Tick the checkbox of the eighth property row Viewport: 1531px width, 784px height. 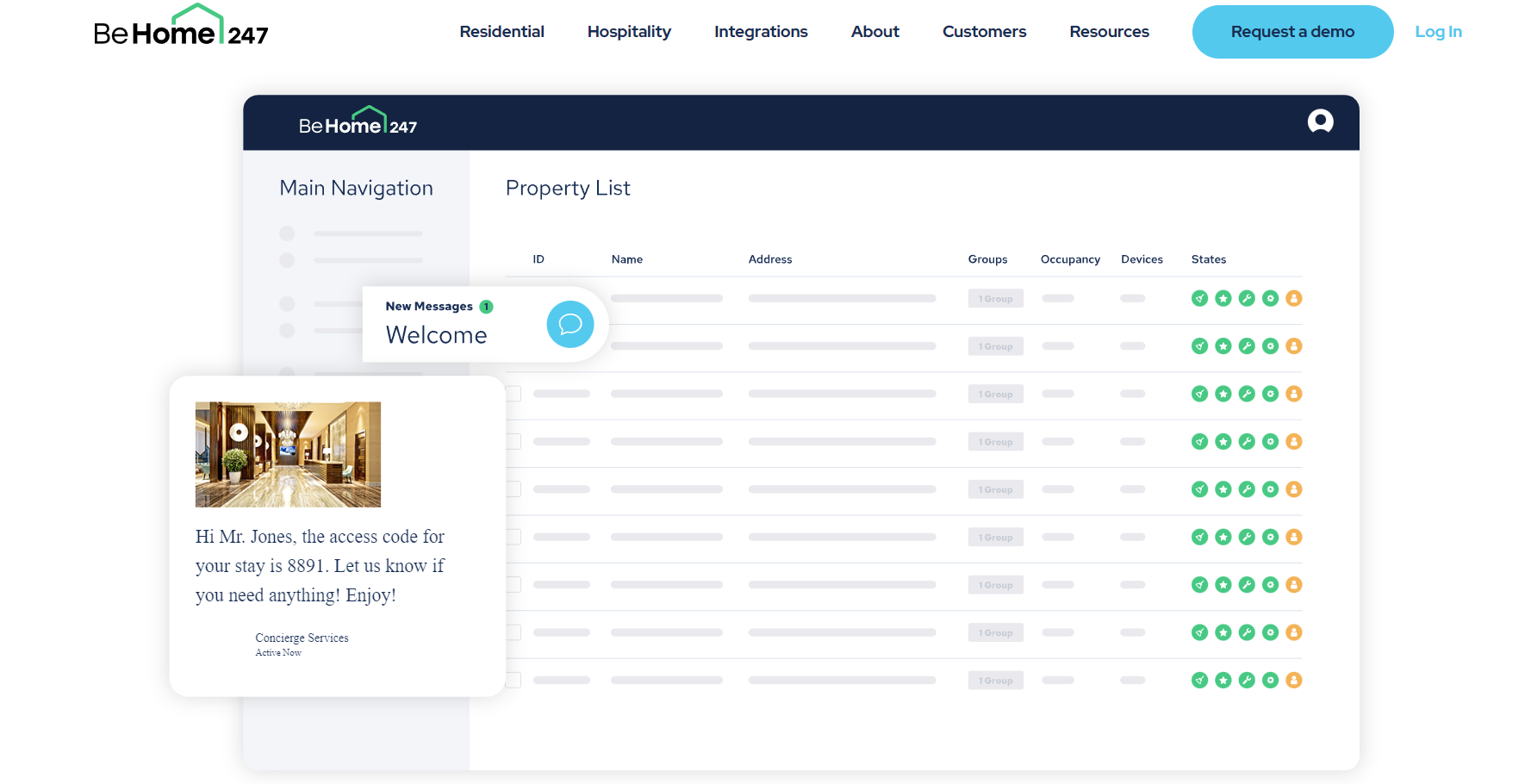513,632
